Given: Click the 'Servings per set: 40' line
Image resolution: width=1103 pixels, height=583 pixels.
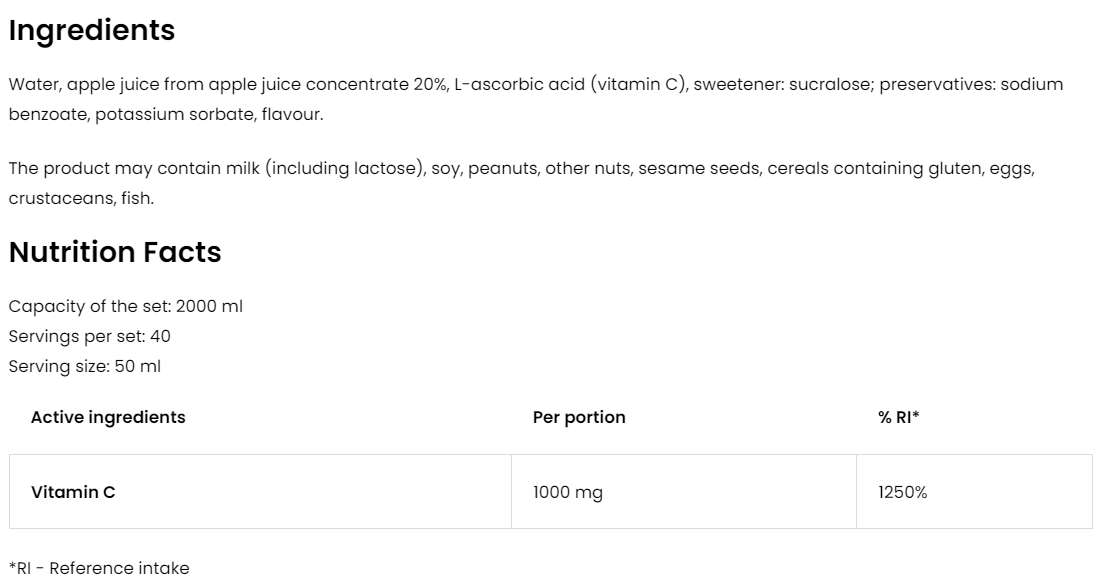Looking at the screenshot, I should [89, 336].
